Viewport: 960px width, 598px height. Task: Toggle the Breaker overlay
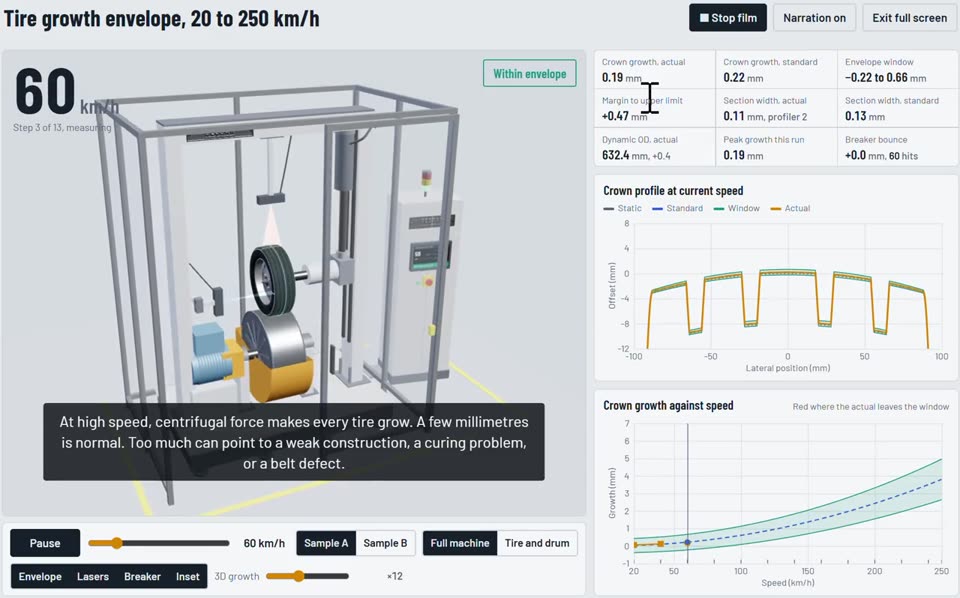click(142, 576)
